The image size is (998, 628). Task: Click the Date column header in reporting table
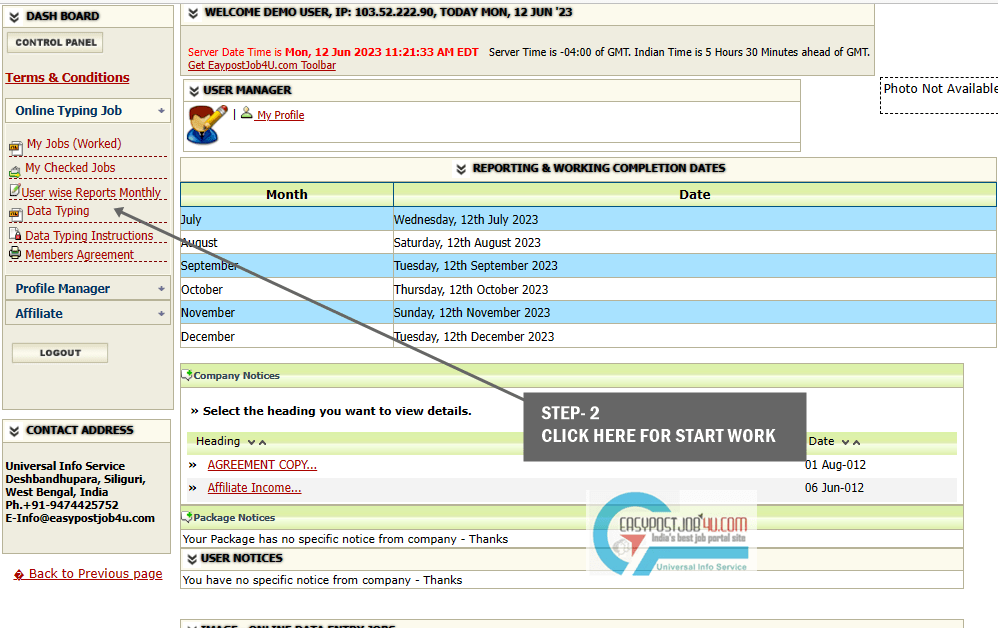(694, 195)
